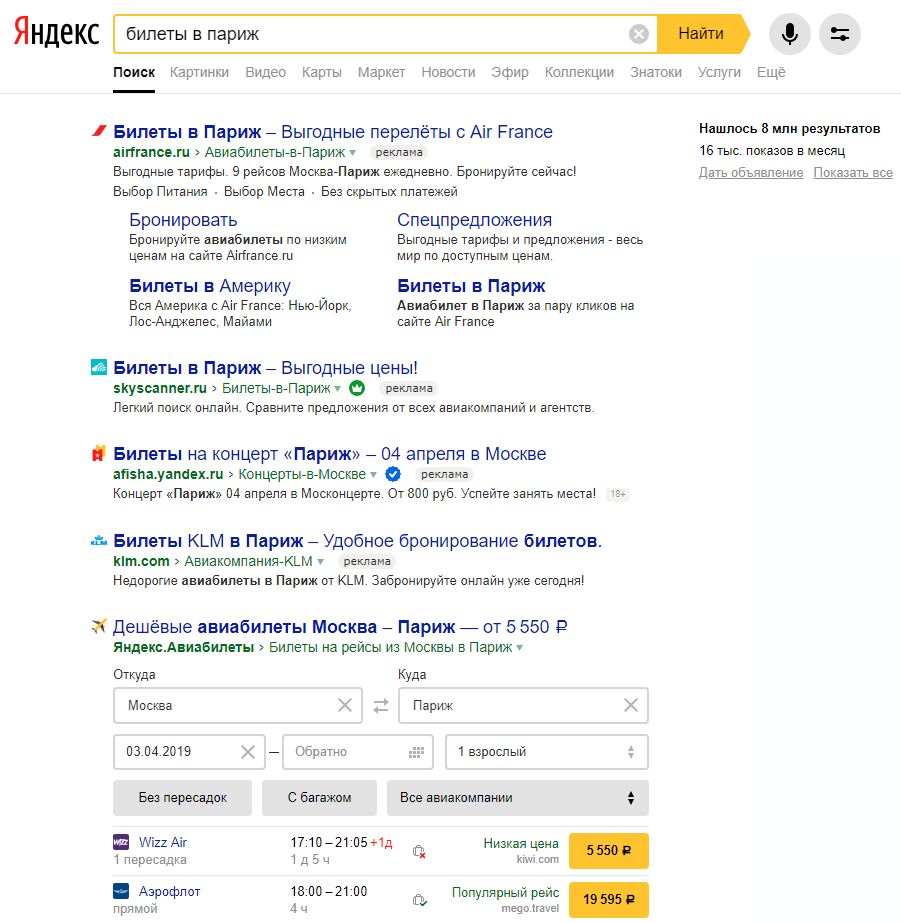Open the KLM tickets result title
Viewport: 901px width, 923px height.
pyautogui.click(x=358, y=540)
